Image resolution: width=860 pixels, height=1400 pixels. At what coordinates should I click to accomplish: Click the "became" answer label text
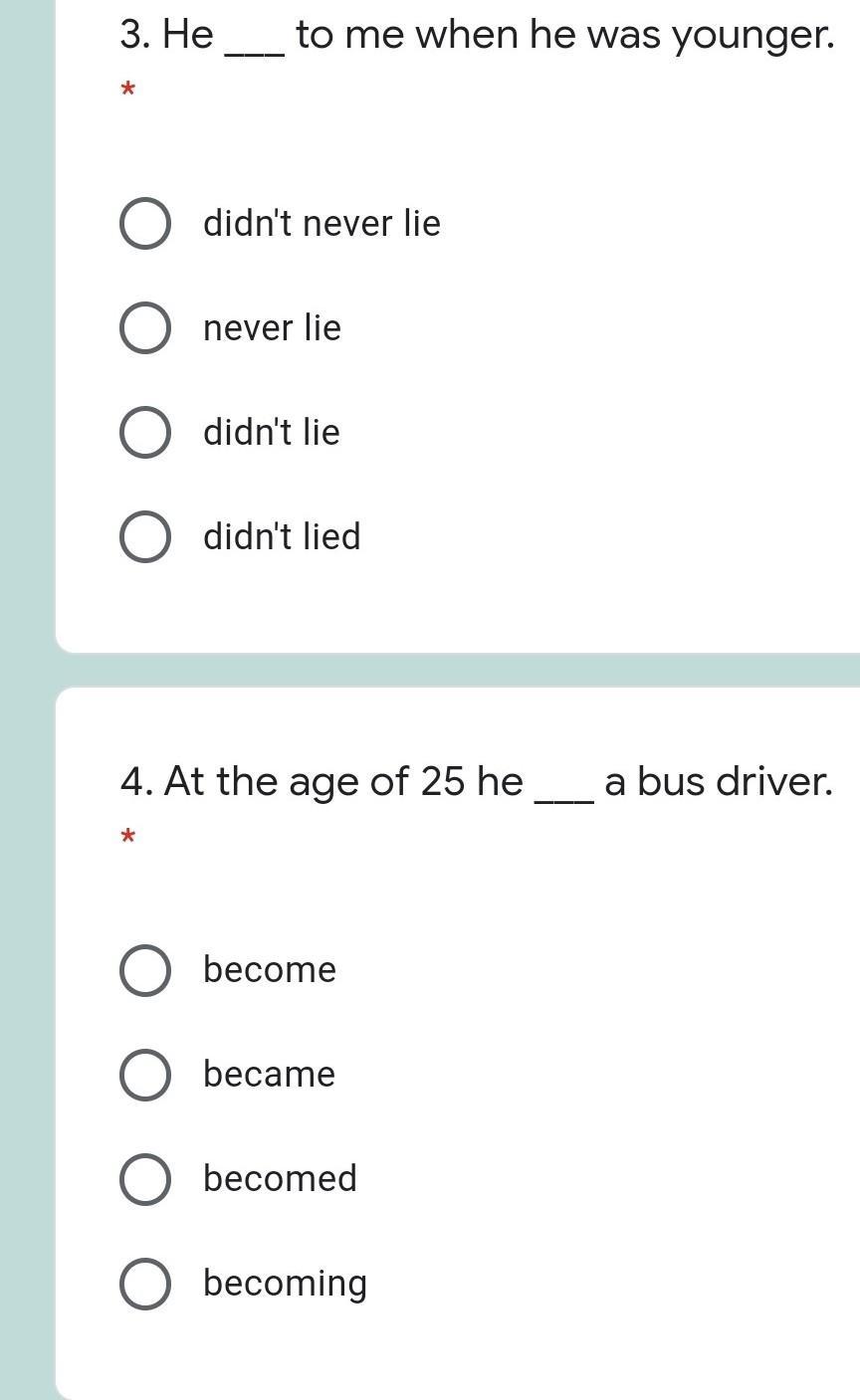(269, 1075)
